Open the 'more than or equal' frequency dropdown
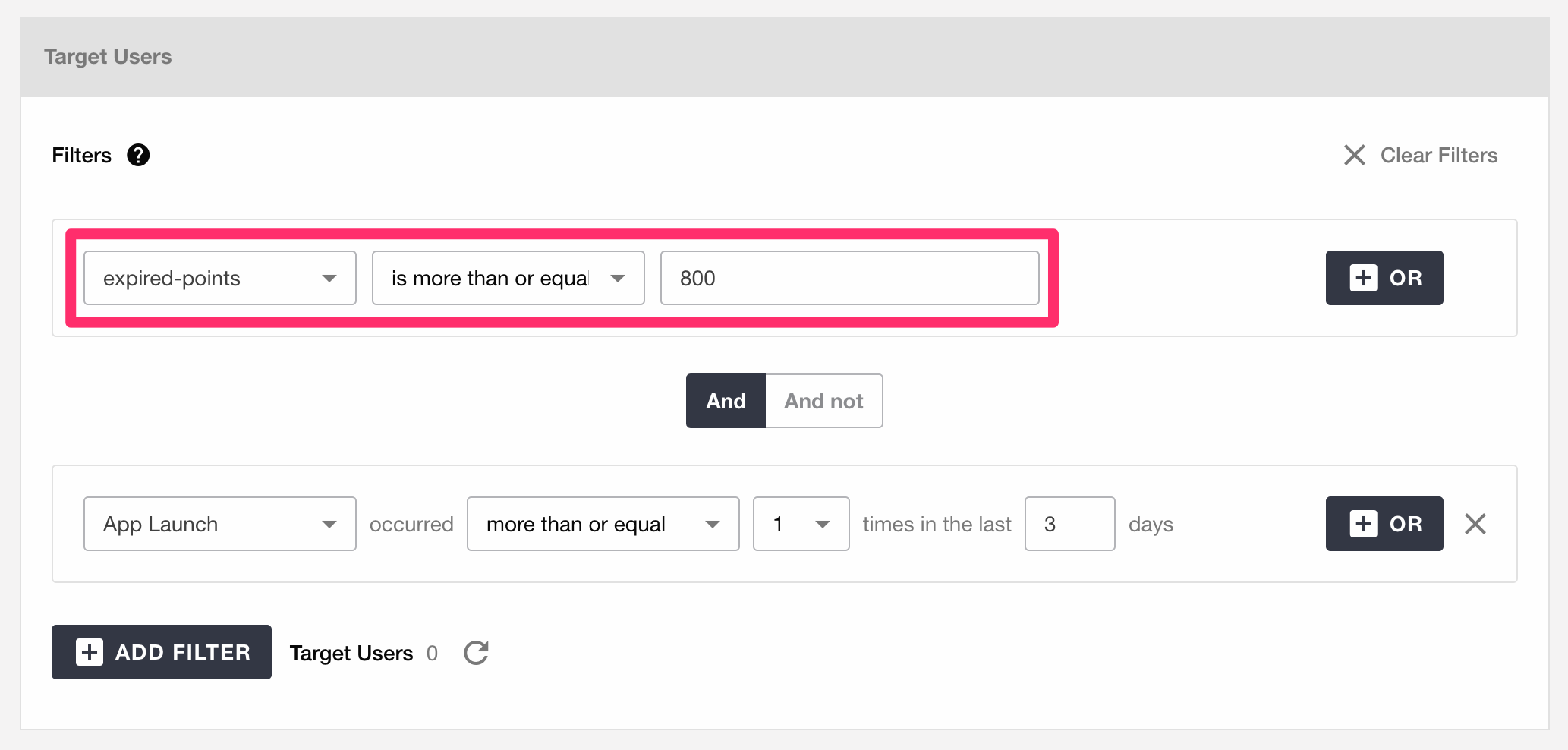 click(x=603, y=524)
